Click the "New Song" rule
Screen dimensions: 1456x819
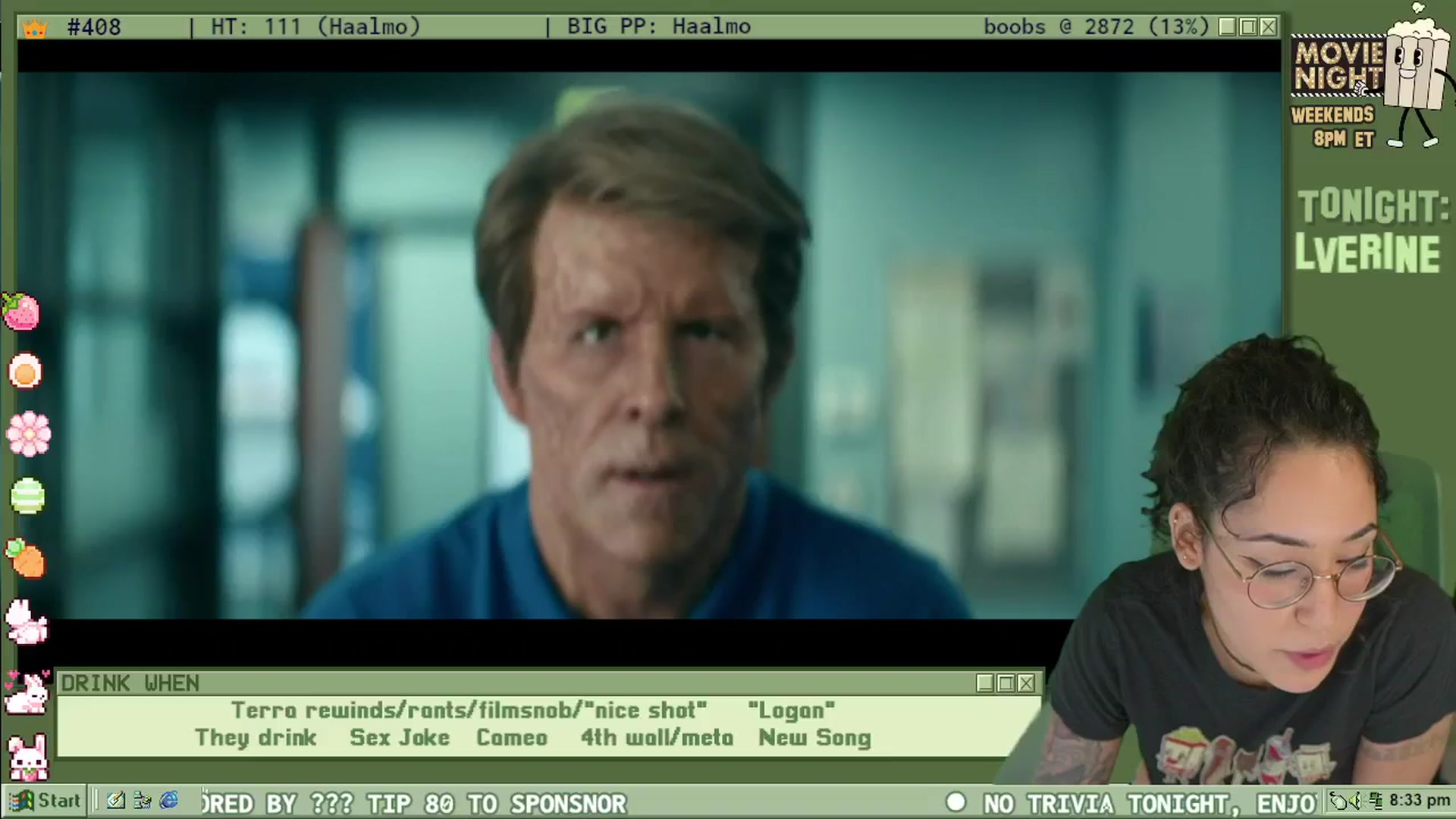(814, 738)
